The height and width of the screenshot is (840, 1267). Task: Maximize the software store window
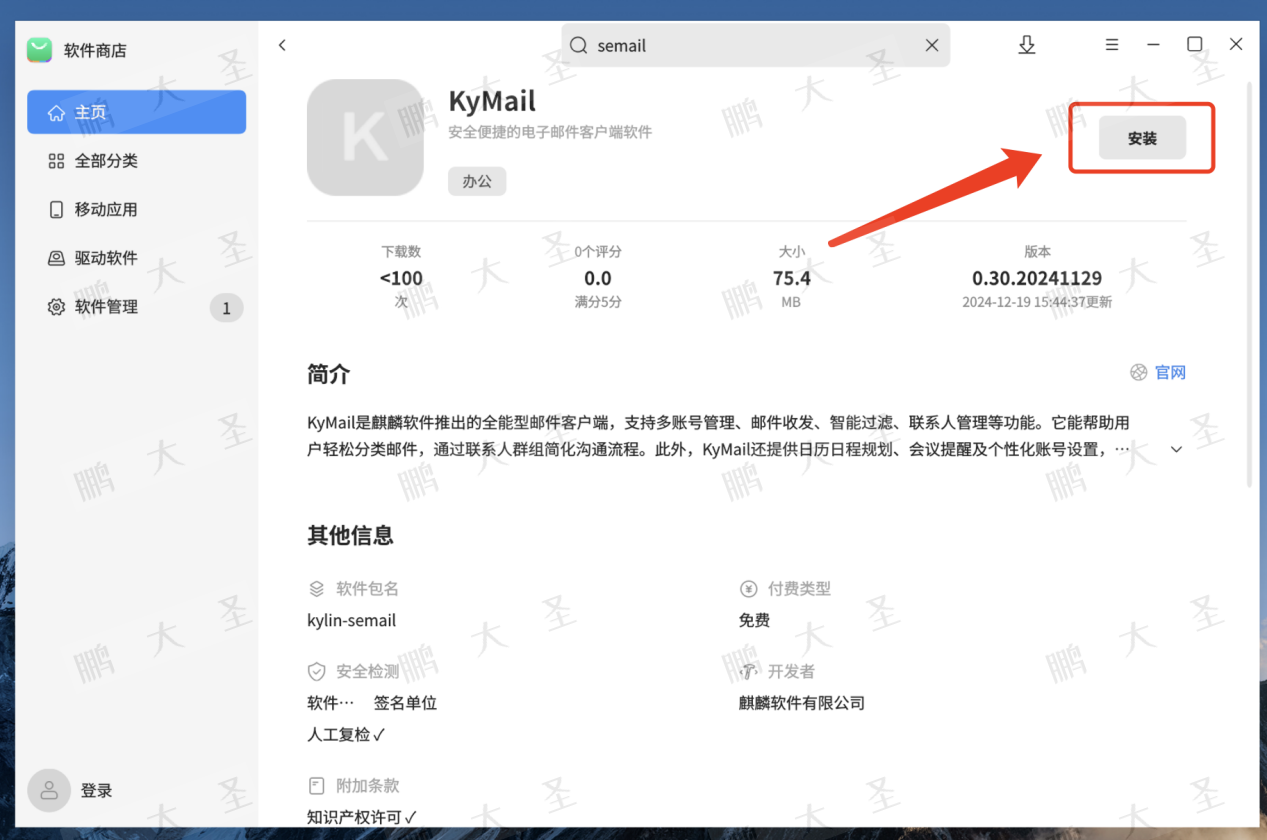pyautogui.click(x=1194, y=44)
